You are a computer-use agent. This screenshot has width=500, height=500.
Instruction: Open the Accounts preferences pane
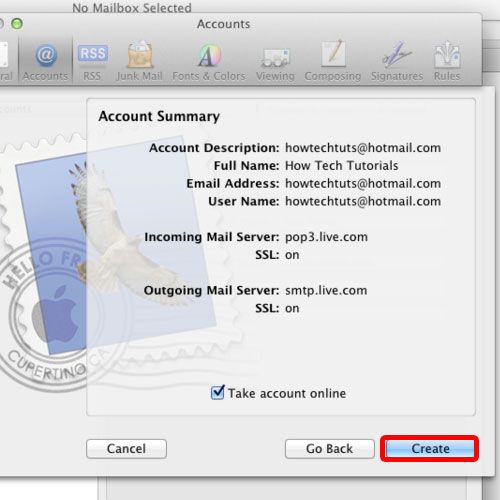click(45, 61)
